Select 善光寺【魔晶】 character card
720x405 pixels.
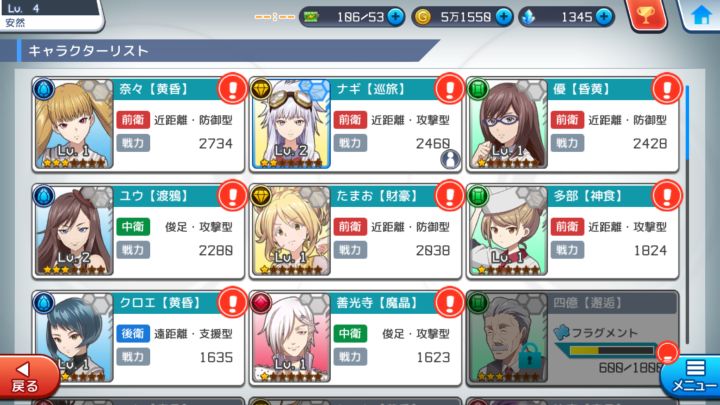click(355, 338)
